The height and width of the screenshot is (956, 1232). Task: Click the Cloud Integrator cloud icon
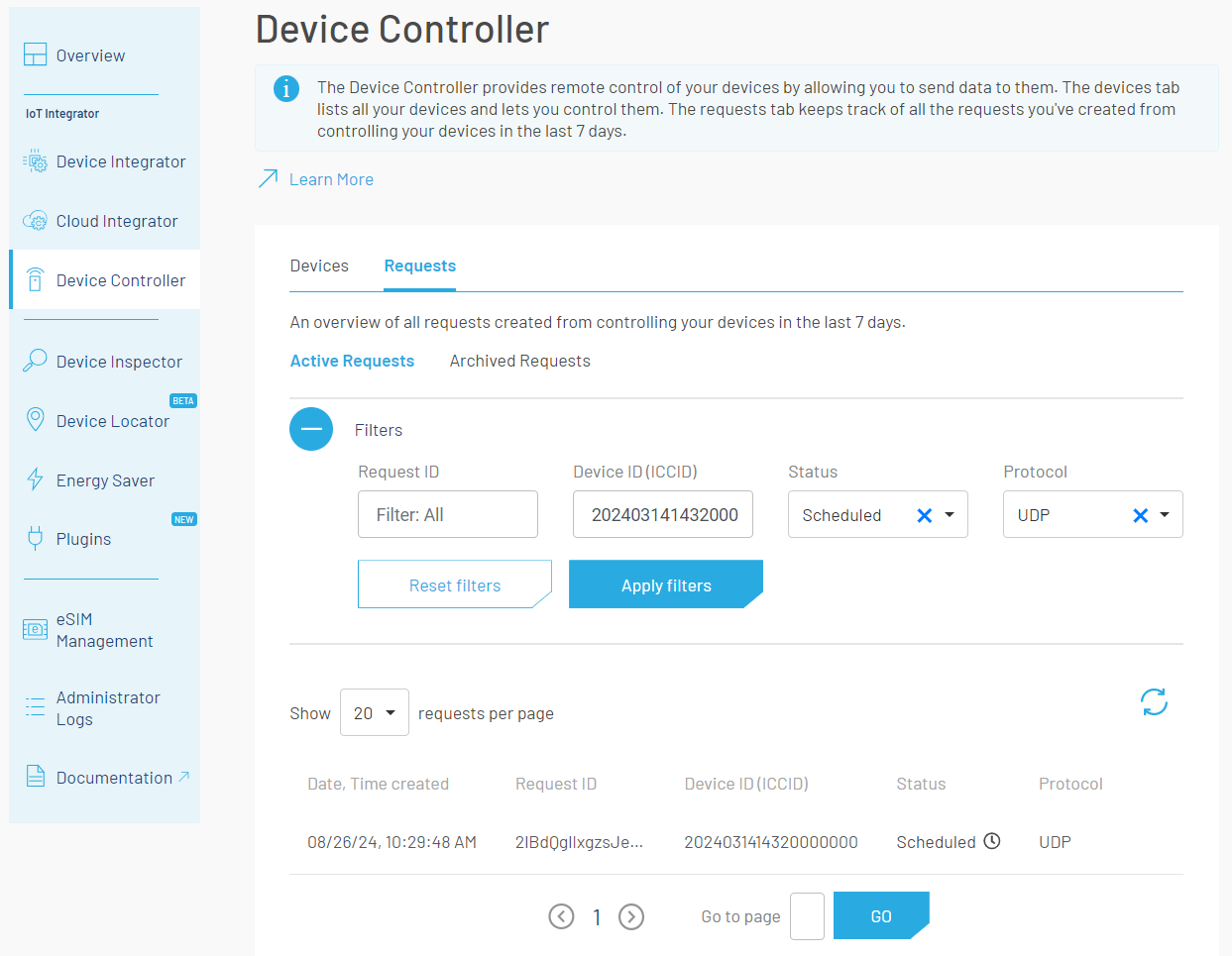(35, 221)
